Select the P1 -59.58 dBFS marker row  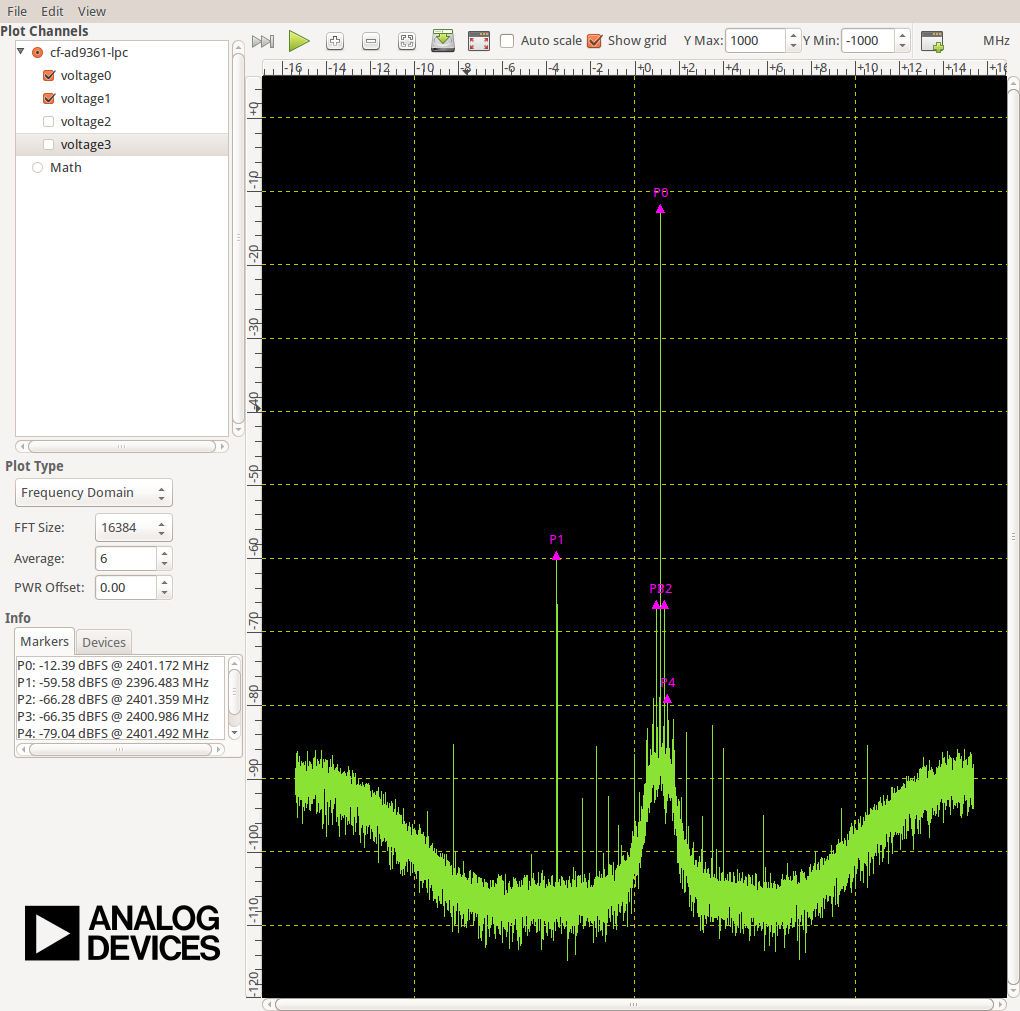click(113, 682)
